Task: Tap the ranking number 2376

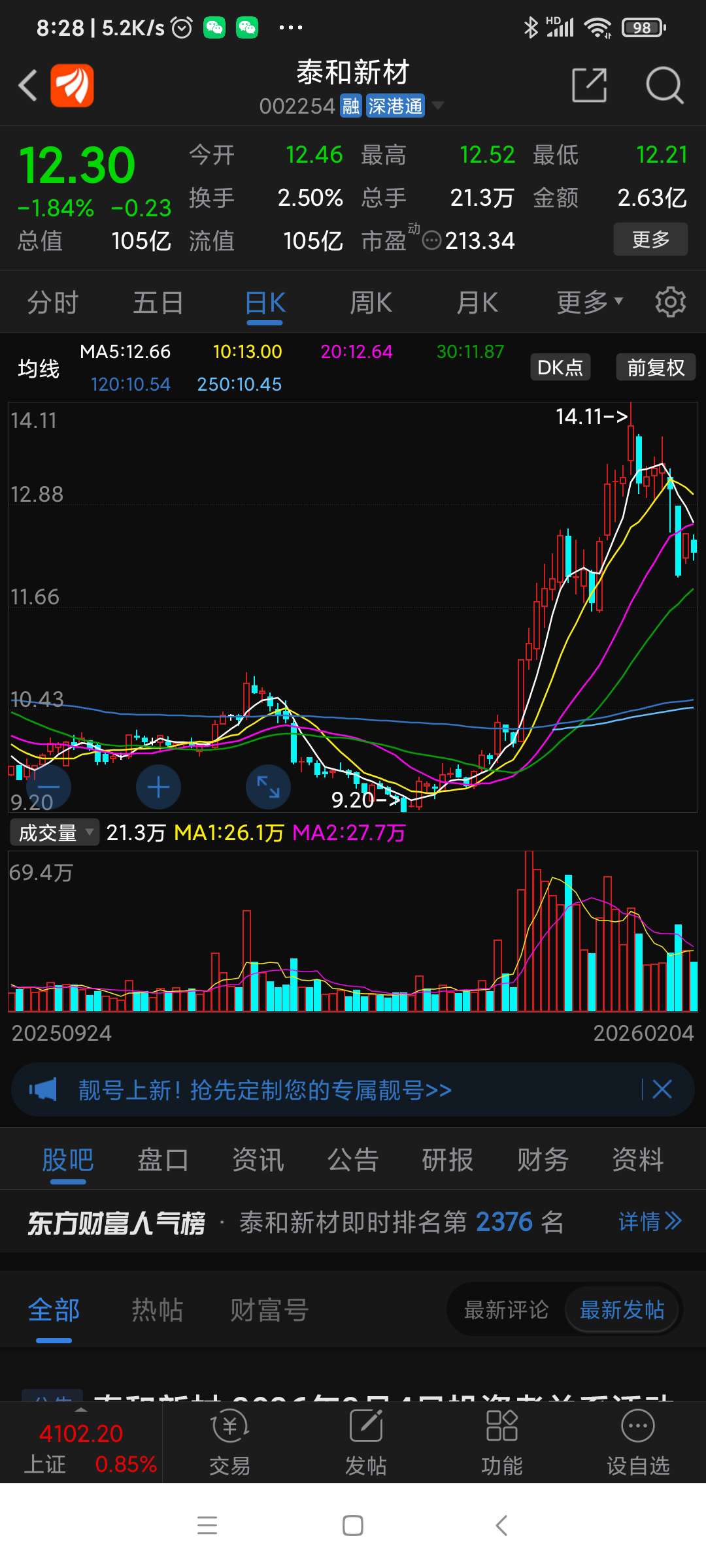Action: 505,1222
